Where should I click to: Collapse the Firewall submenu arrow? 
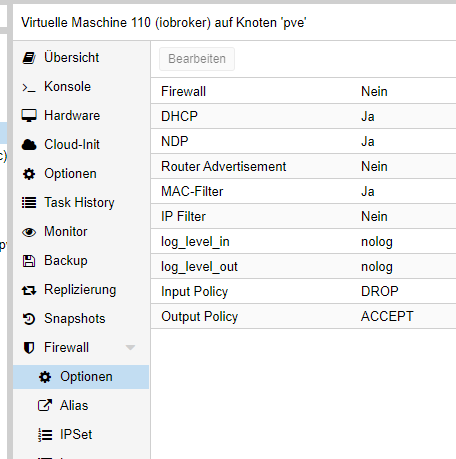pyautogui.click(x=130, y=348)
